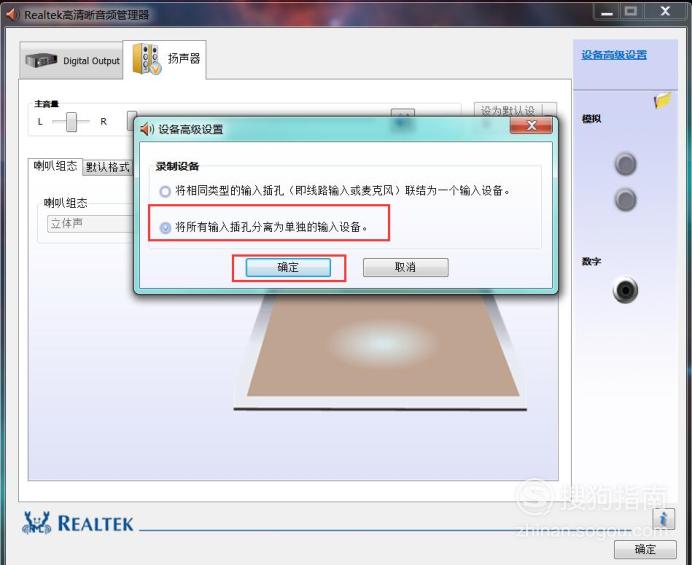Viewport: 692px width, 565px height.
Task: Close the 设备高级设置 dialog with its red X
Action: 531,125
